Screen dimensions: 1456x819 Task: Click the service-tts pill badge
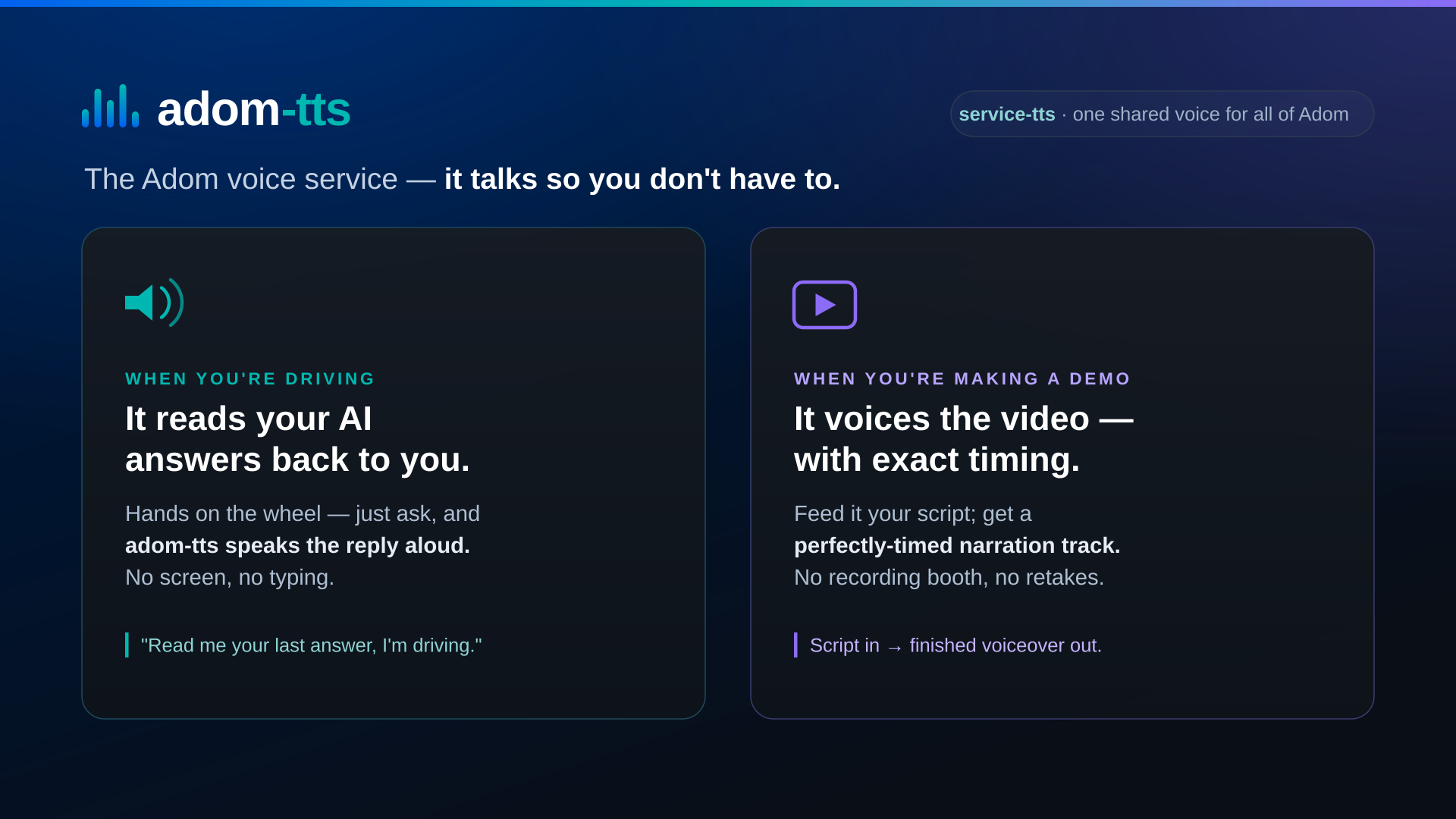[1162, 114]
